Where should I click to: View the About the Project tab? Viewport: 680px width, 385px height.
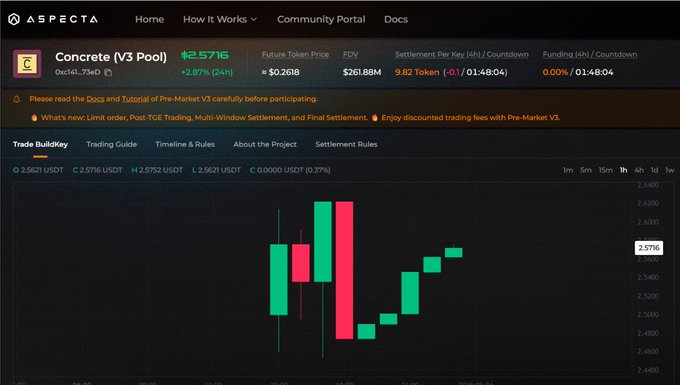[x=265, y=144]
